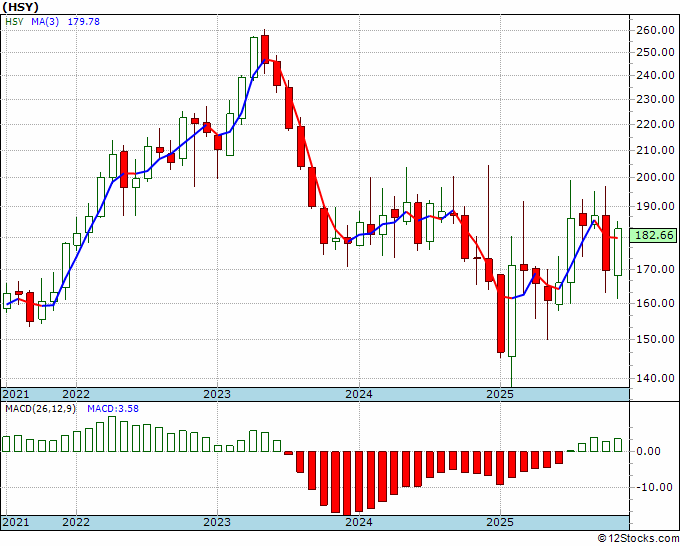Click 2023 on the price chart timeline
680x546 pixels.
[x=217, y=394]
